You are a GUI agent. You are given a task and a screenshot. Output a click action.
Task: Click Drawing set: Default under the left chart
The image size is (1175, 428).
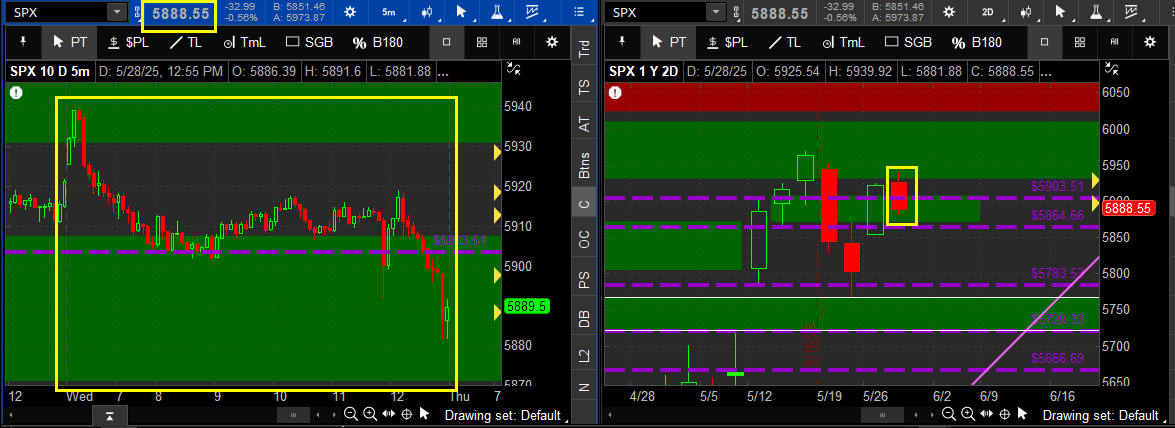point(501,415)
